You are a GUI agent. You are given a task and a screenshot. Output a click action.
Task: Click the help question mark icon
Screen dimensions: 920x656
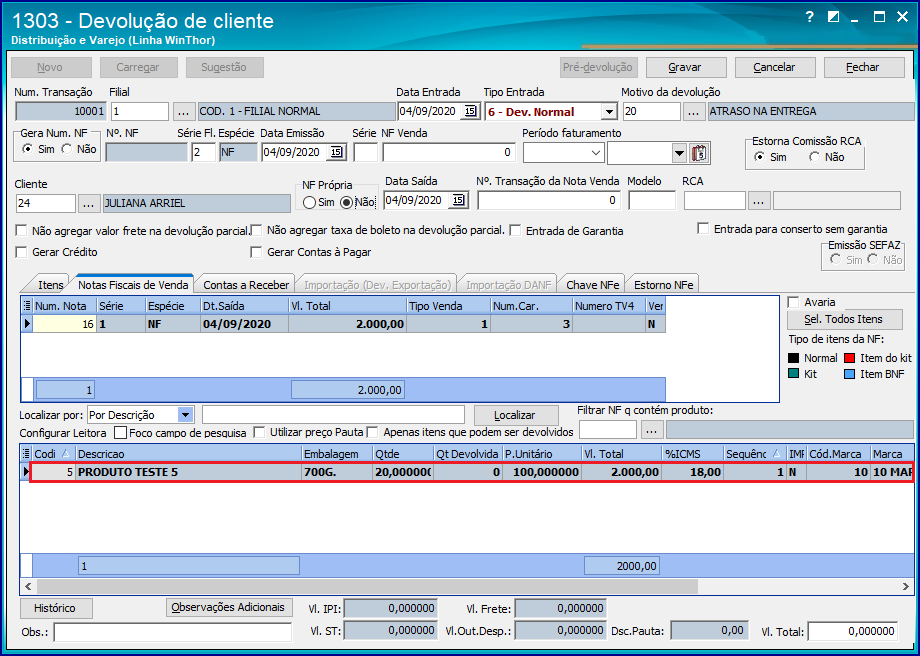810,17
